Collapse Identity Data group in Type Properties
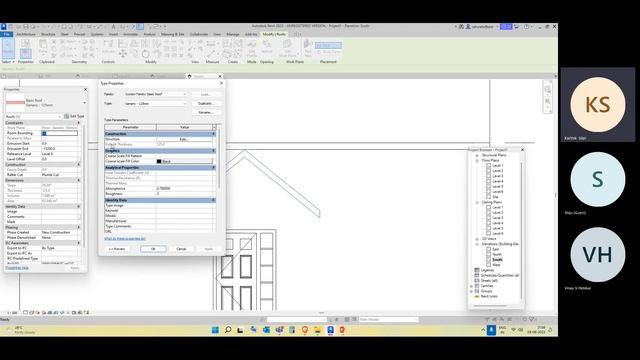 click(213, 200)
